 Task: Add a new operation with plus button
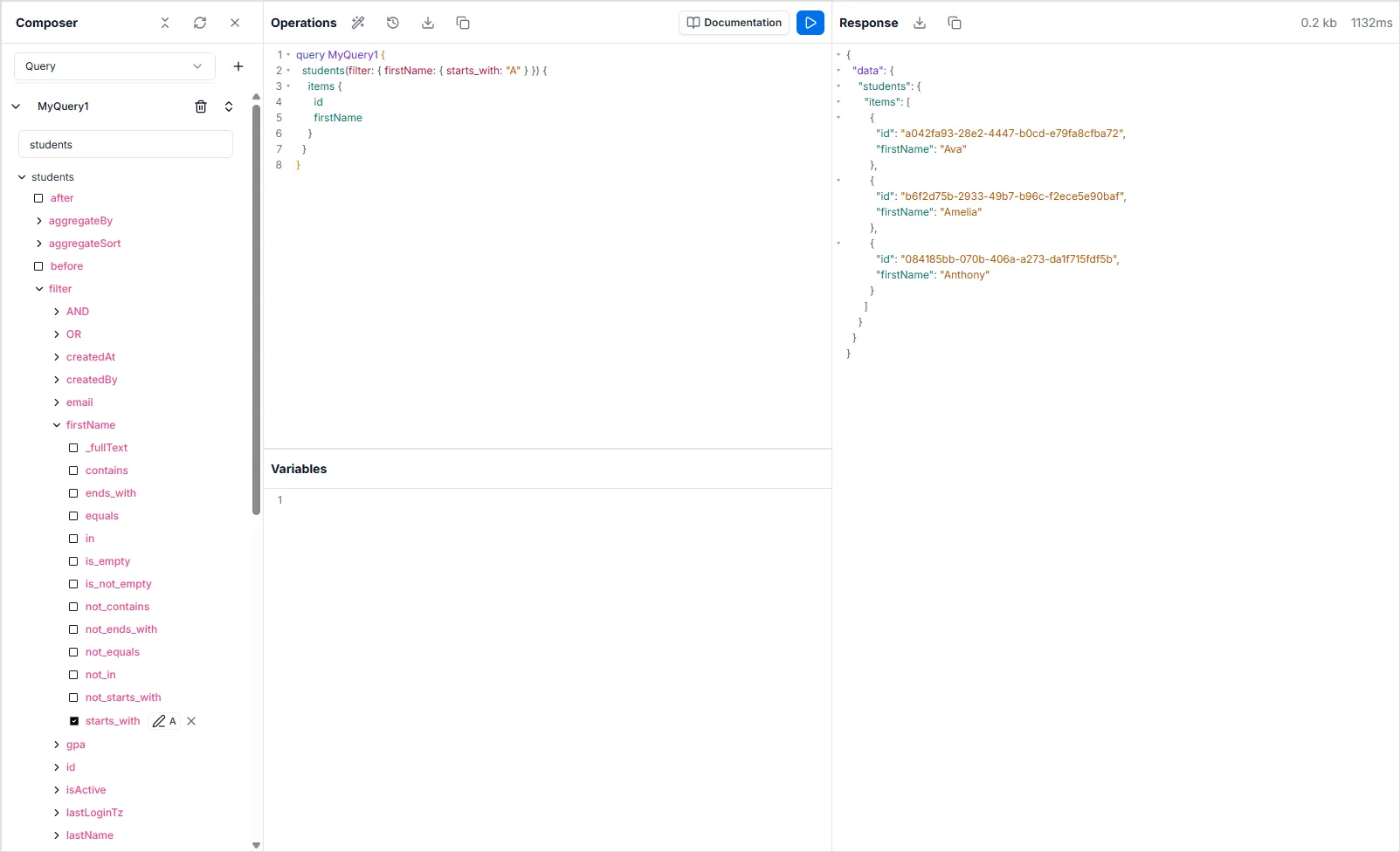(238, 66)
